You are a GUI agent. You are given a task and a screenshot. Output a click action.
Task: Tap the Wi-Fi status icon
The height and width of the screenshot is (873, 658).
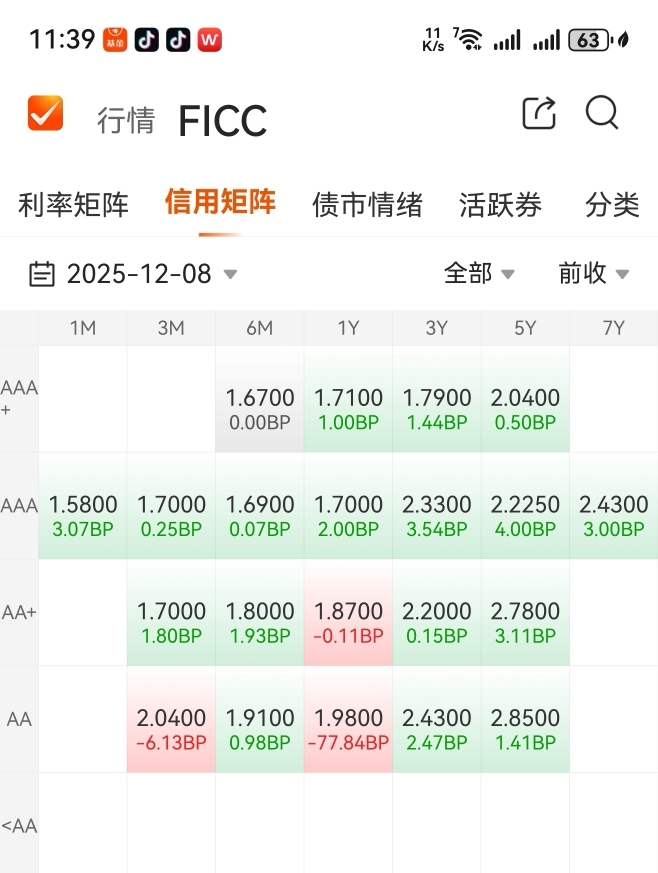pos(468,40)
